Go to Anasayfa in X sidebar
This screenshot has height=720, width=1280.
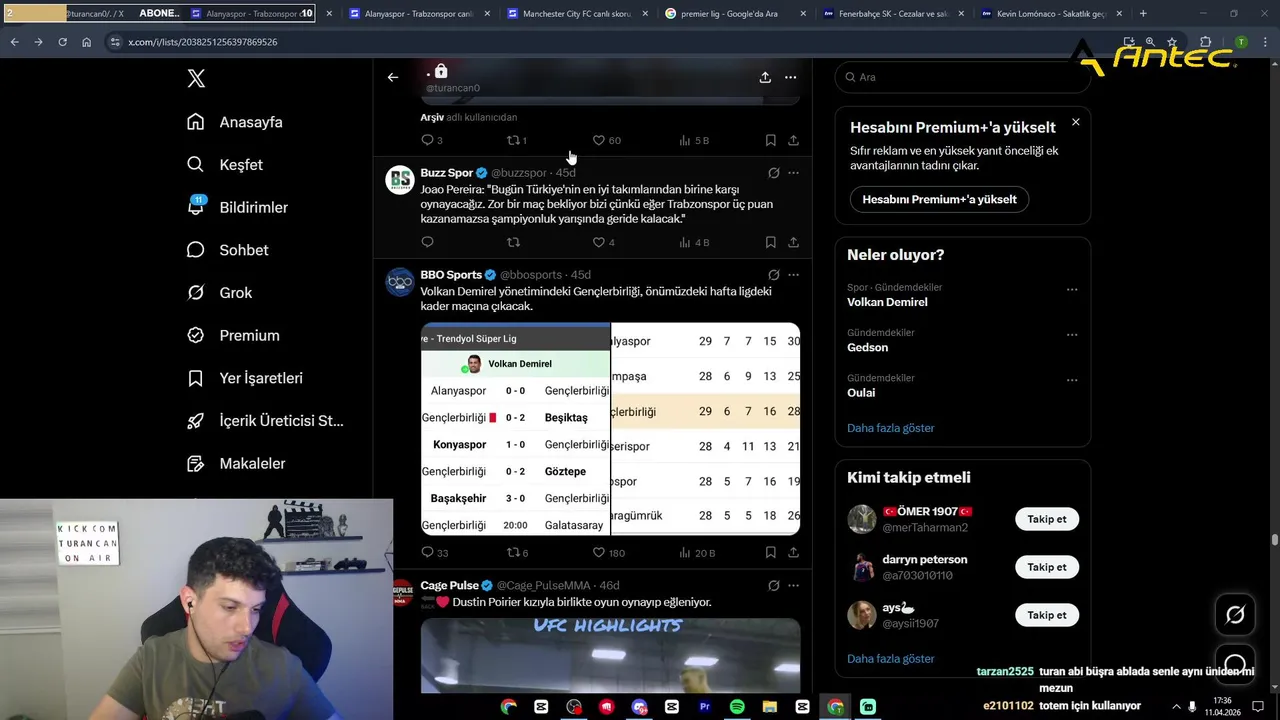tap(235, 122)
